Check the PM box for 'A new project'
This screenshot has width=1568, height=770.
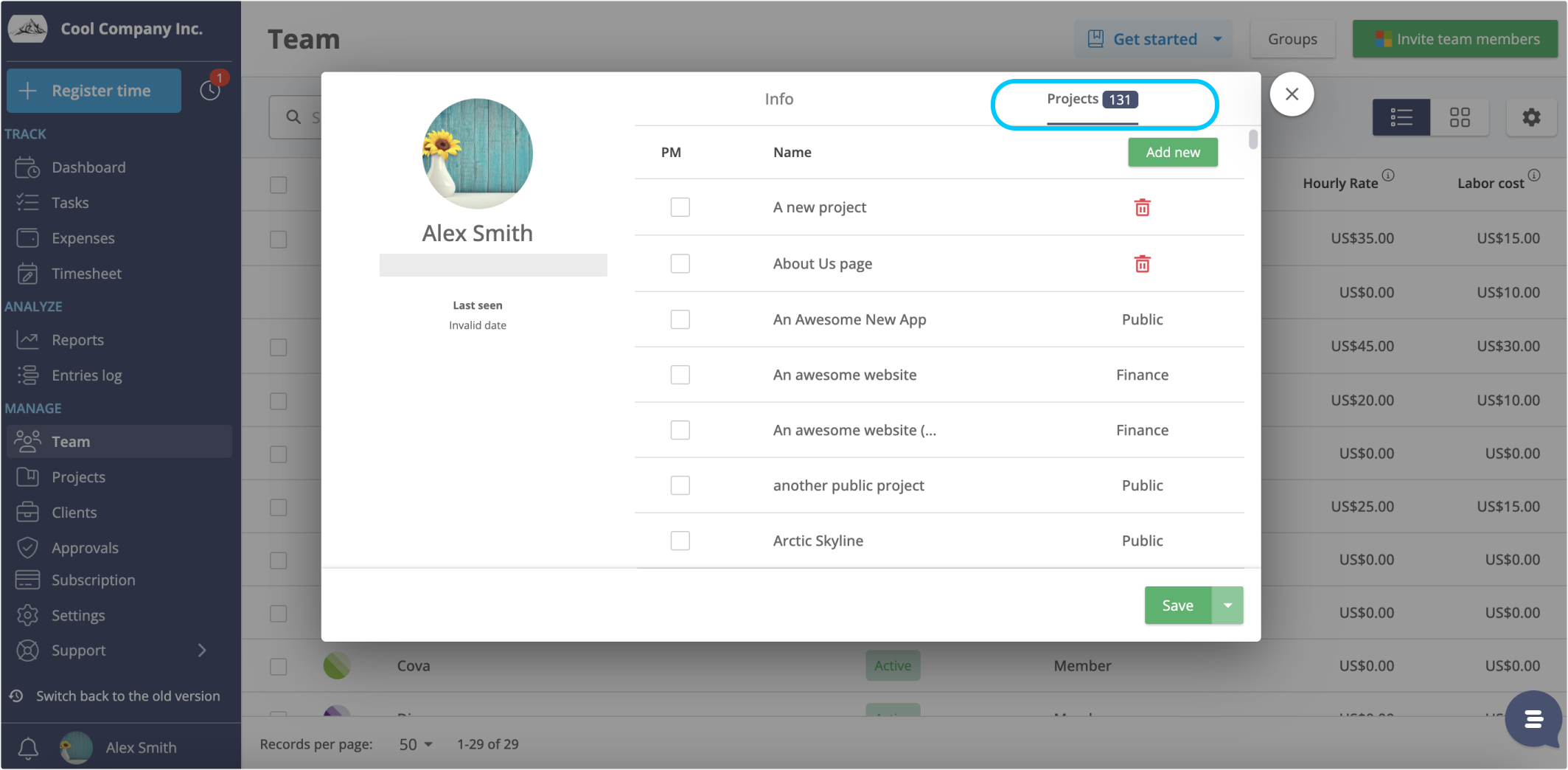pos(680,207)
